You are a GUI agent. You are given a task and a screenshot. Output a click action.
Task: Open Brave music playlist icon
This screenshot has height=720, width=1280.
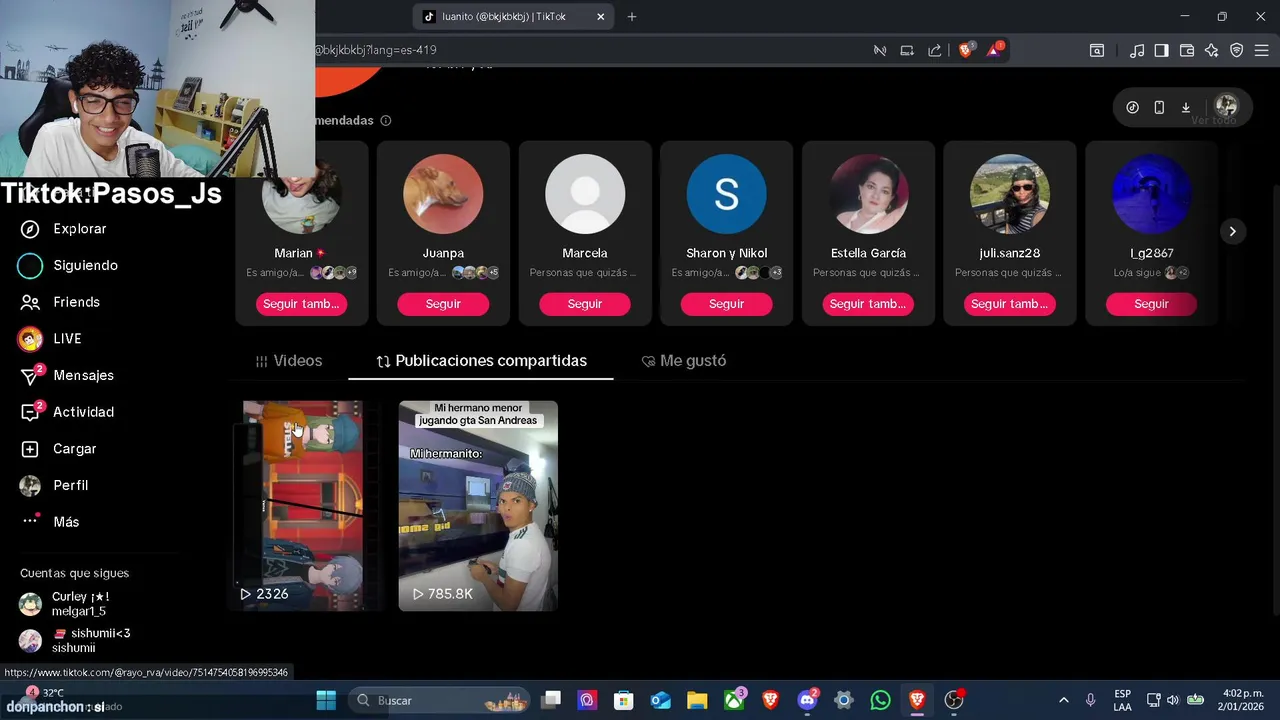1137,50
